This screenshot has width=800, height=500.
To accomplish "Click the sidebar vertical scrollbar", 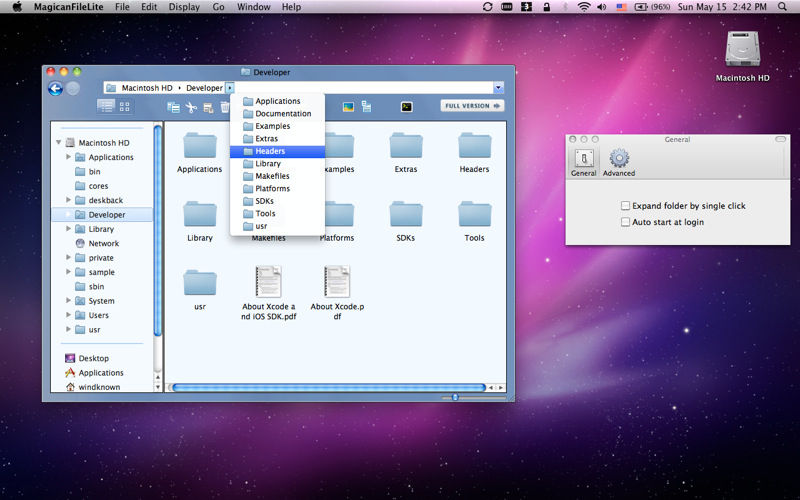I will [x=158, y=231].
